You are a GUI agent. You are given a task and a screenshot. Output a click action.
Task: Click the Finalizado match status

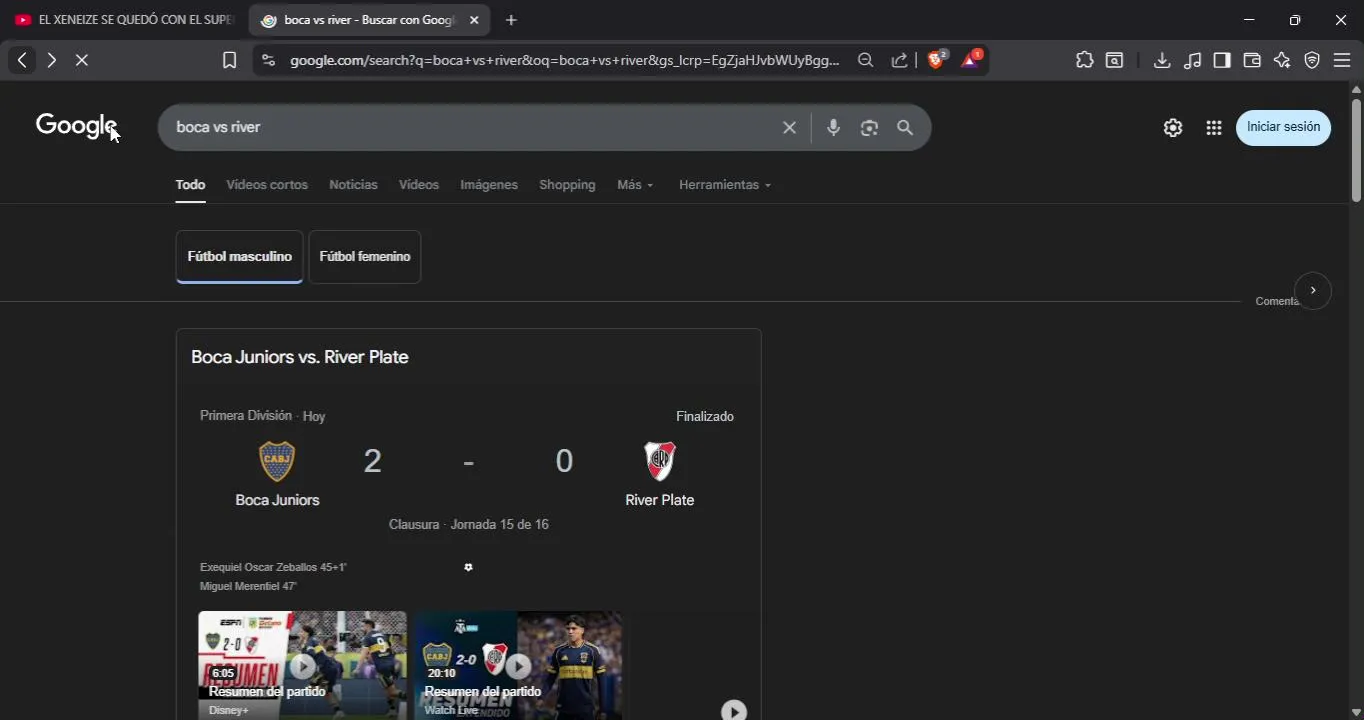705,416
